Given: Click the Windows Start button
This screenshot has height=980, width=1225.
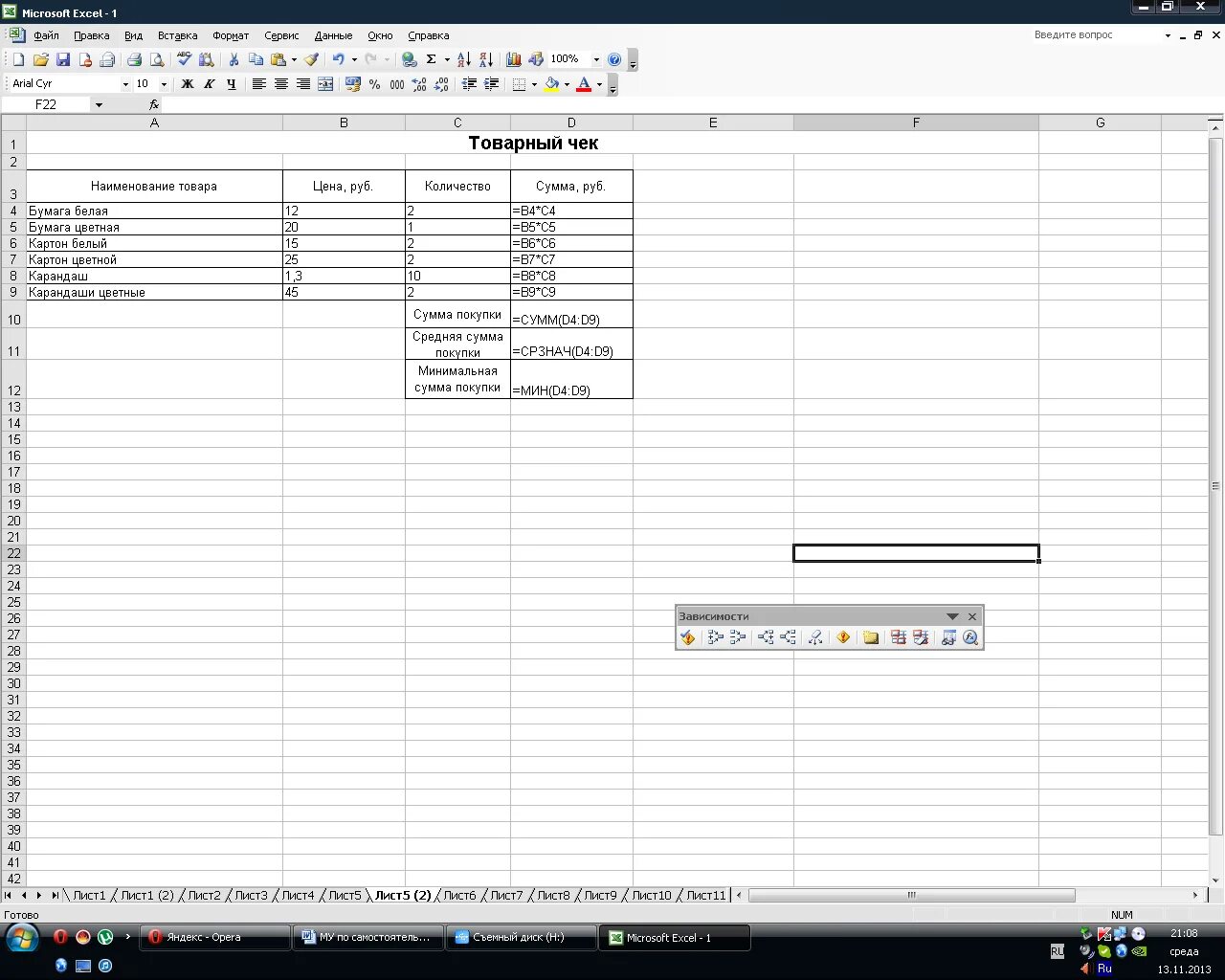Looking at the screenshot, I should click(21, 938).
